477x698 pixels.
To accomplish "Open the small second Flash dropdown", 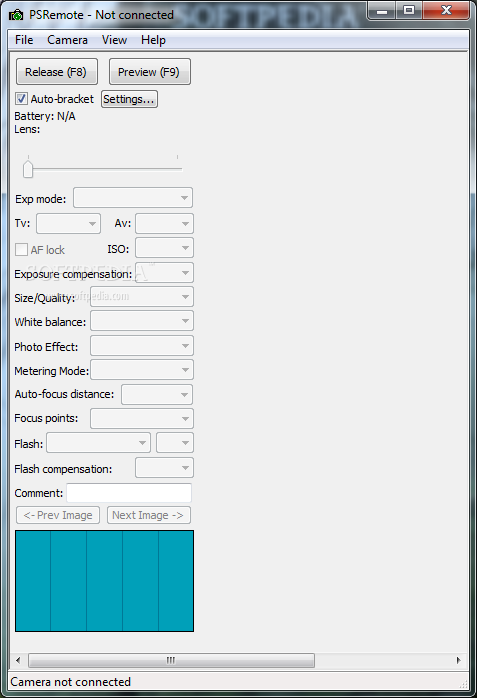I will (x=175, y=443).
